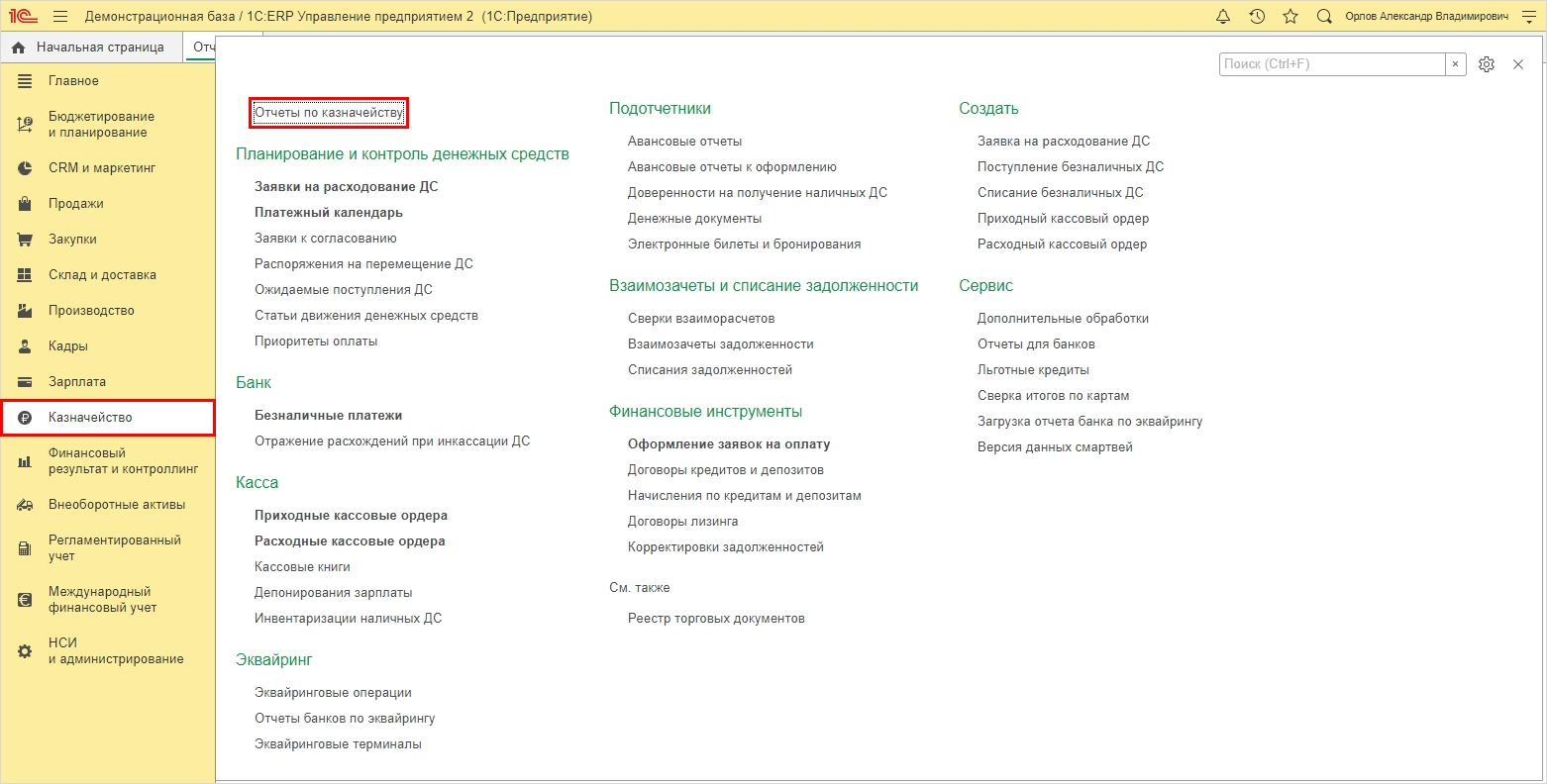The image size is (1547, 784).
Task: Open Сверка итогов по картам
Action: 1053,396
